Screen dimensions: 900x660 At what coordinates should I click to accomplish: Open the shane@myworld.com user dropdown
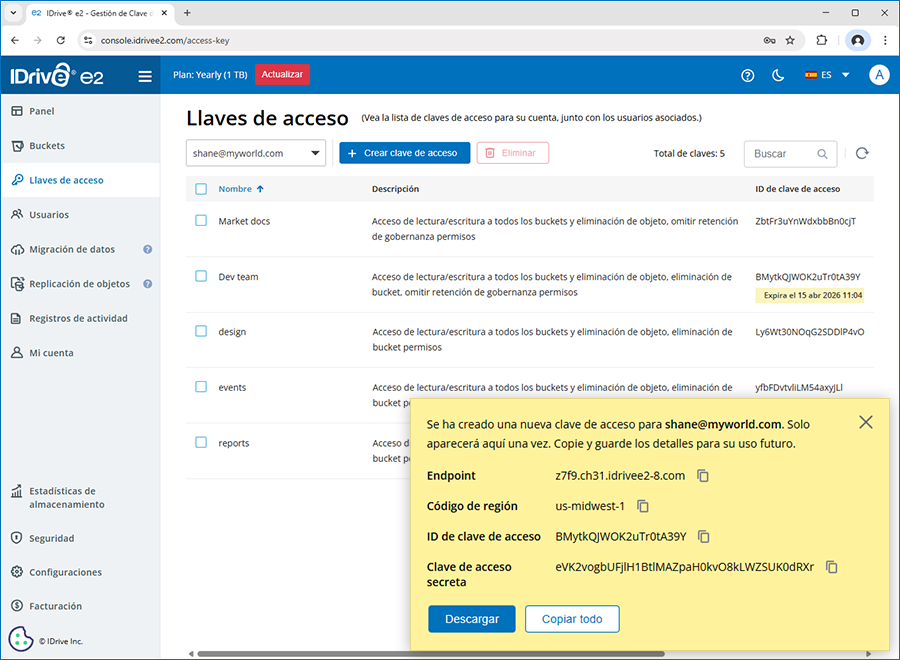click(256, 153)
